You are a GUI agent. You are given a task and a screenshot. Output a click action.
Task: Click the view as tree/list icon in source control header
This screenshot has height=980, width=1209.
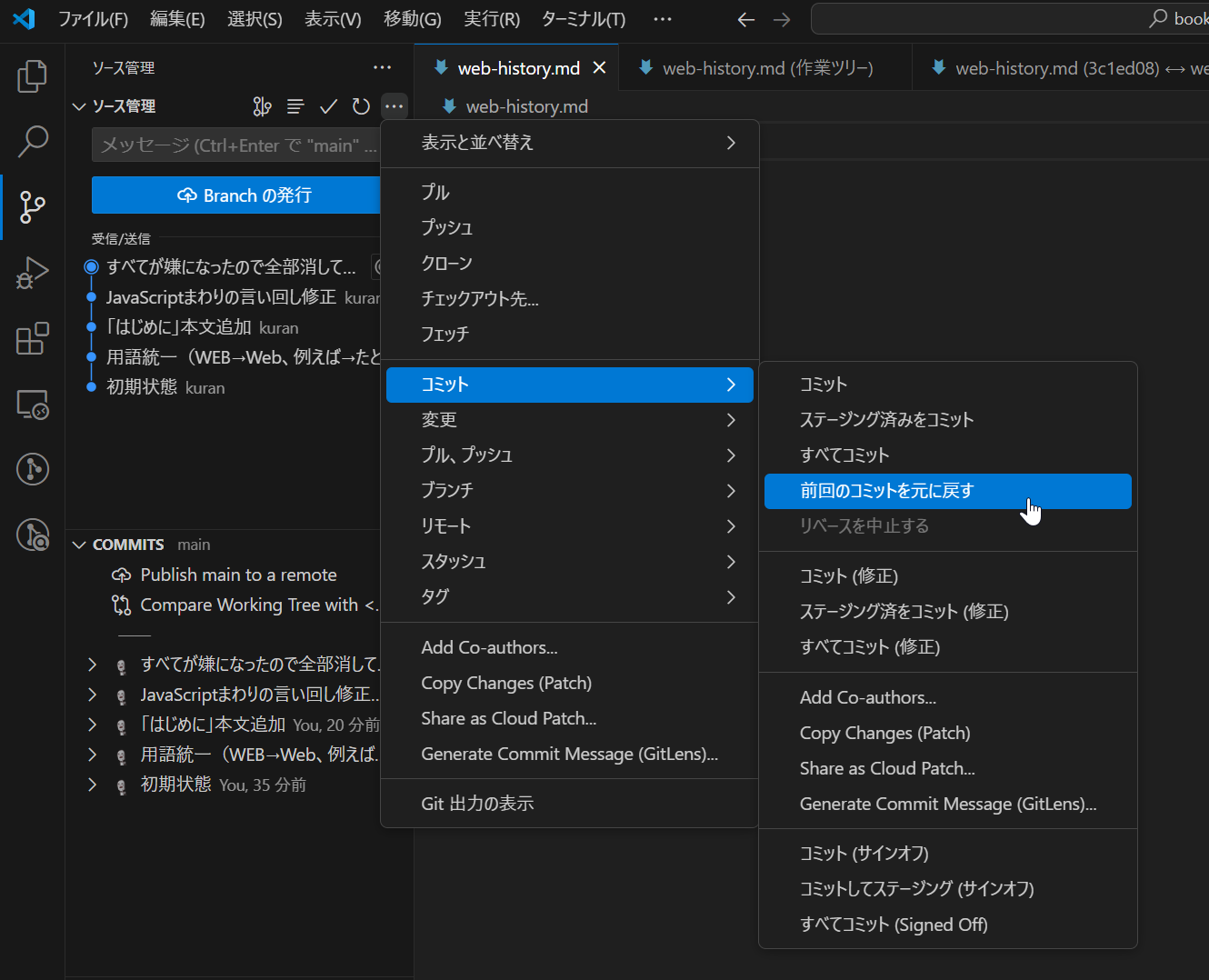coord(295,107)
